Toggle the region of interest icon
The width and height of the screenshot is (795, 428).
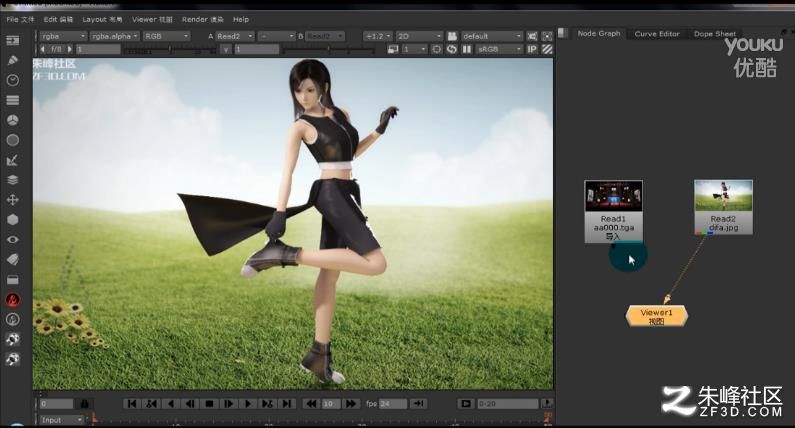(437, 49)
